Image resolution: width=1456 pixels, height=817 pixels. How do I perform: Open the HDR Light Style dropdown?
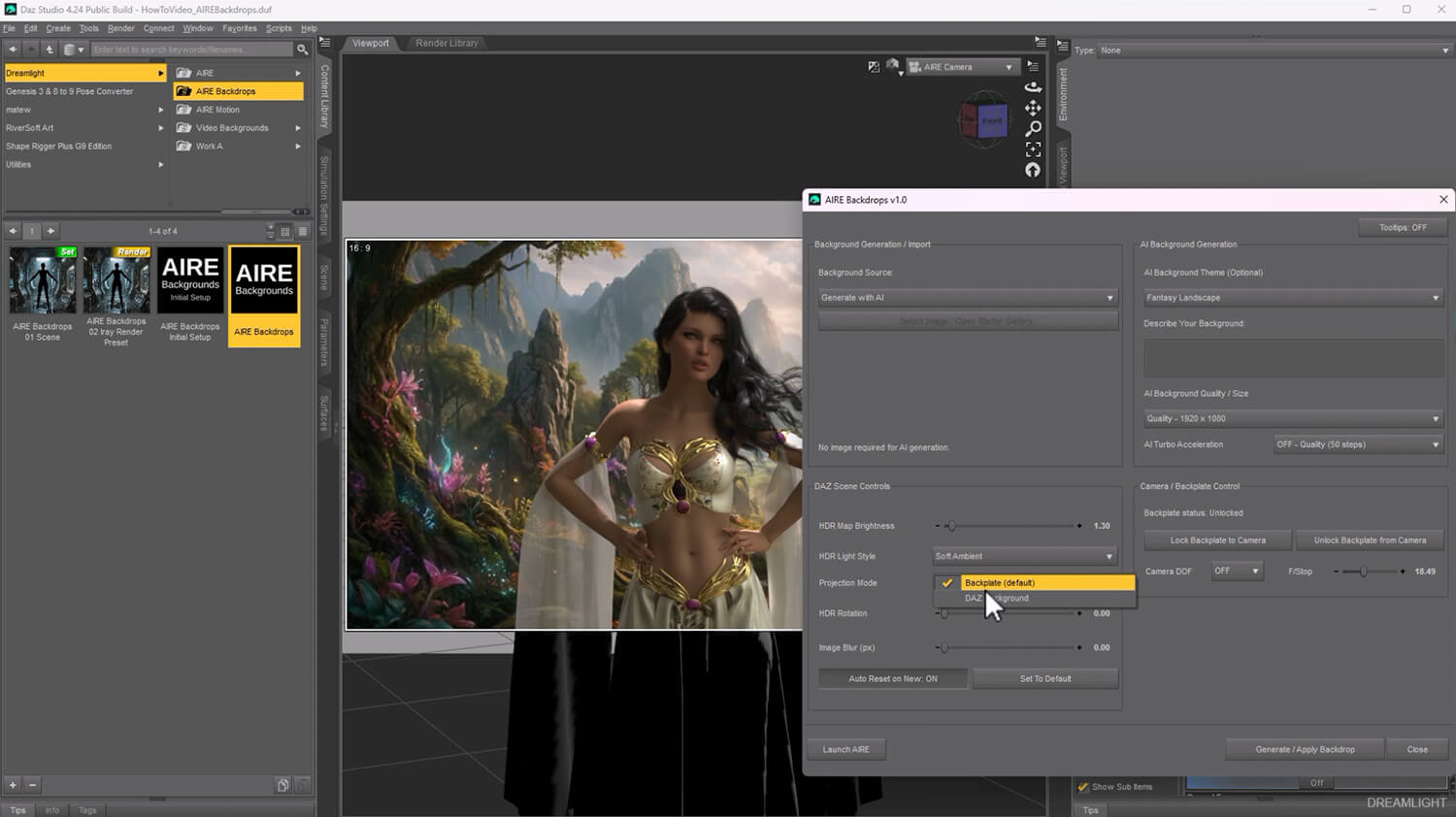point(1024,556)
